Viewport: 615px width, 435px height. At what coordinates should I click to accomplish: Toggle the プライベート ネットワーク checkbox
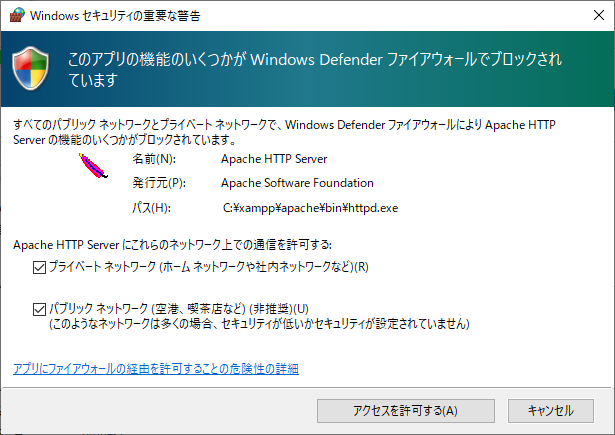[x=40, y=267]
